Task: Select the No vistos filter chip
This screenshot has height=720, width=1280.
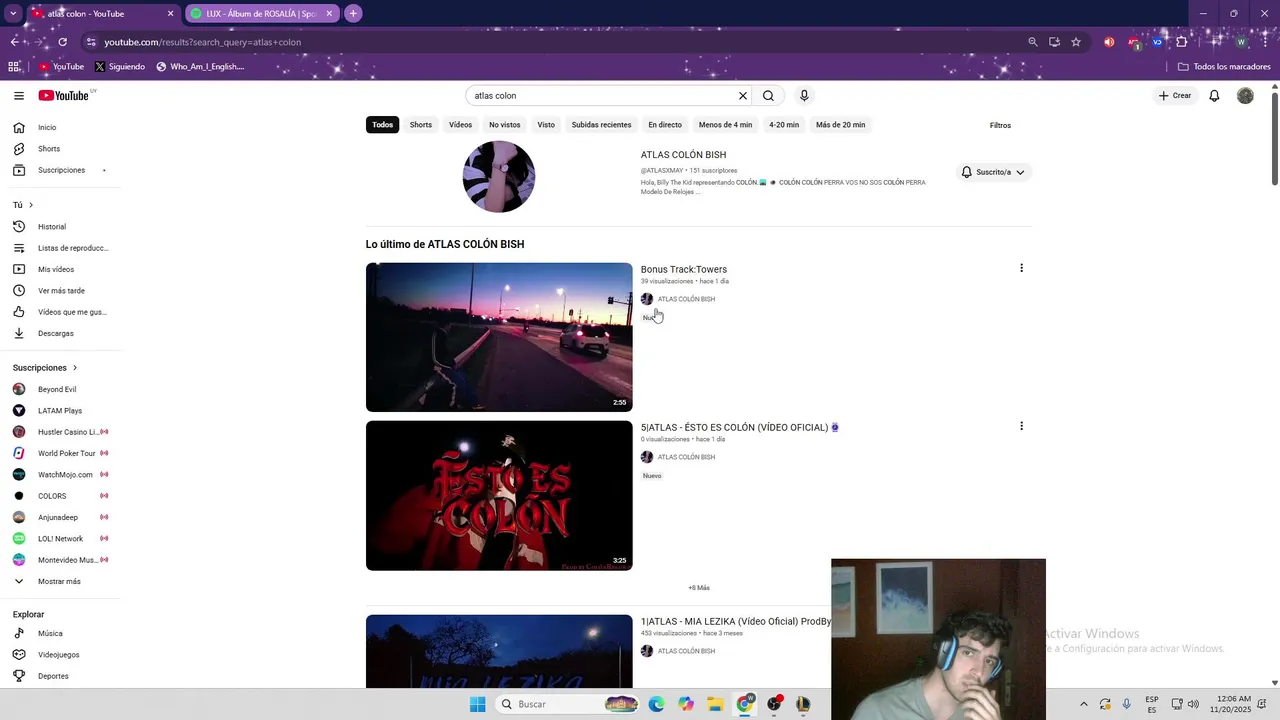Action: (x=505, y=125)
